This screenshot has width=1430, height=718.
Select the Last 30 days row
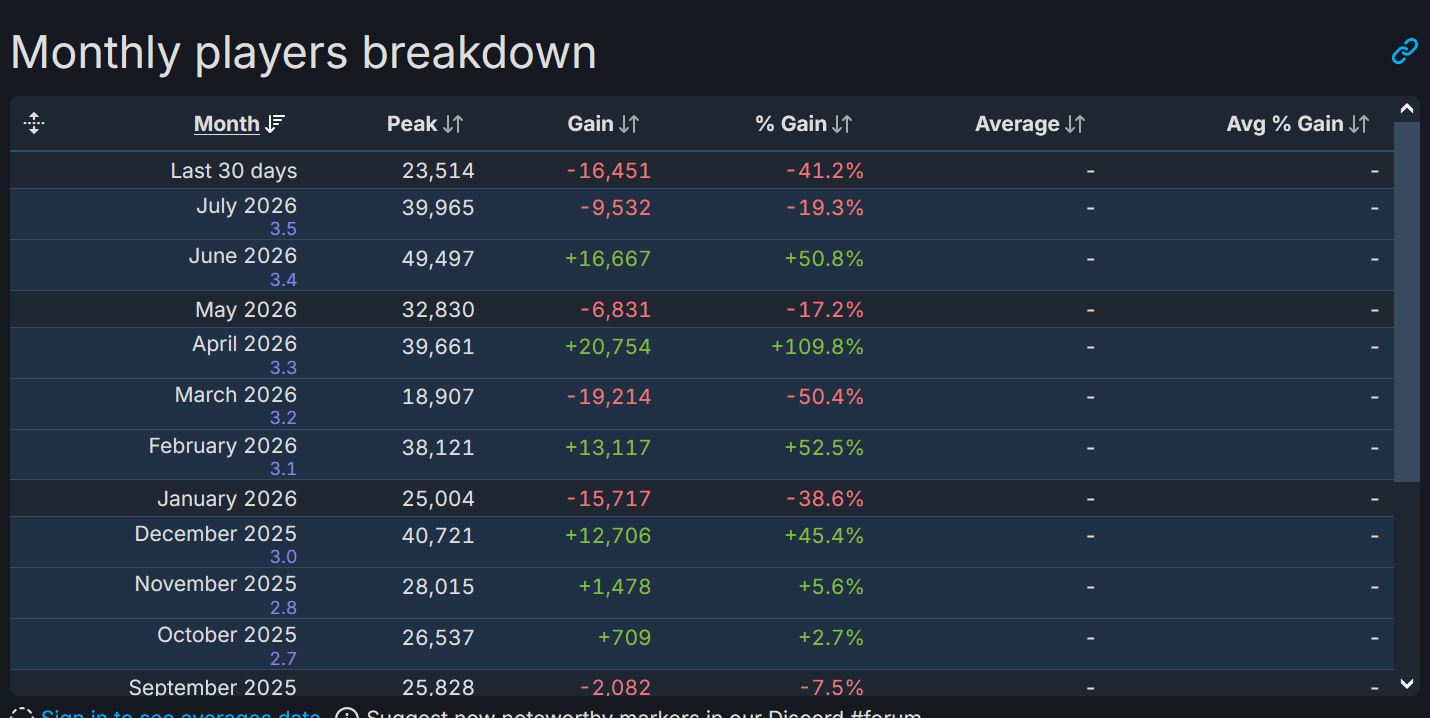[702, 171]
